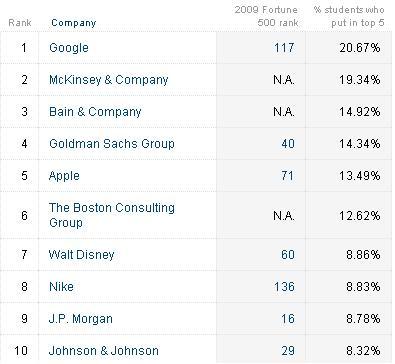The width and height of the screenshot is (395, 364).
Task: Select rank number 10 cell
Action: coord(21,351)
